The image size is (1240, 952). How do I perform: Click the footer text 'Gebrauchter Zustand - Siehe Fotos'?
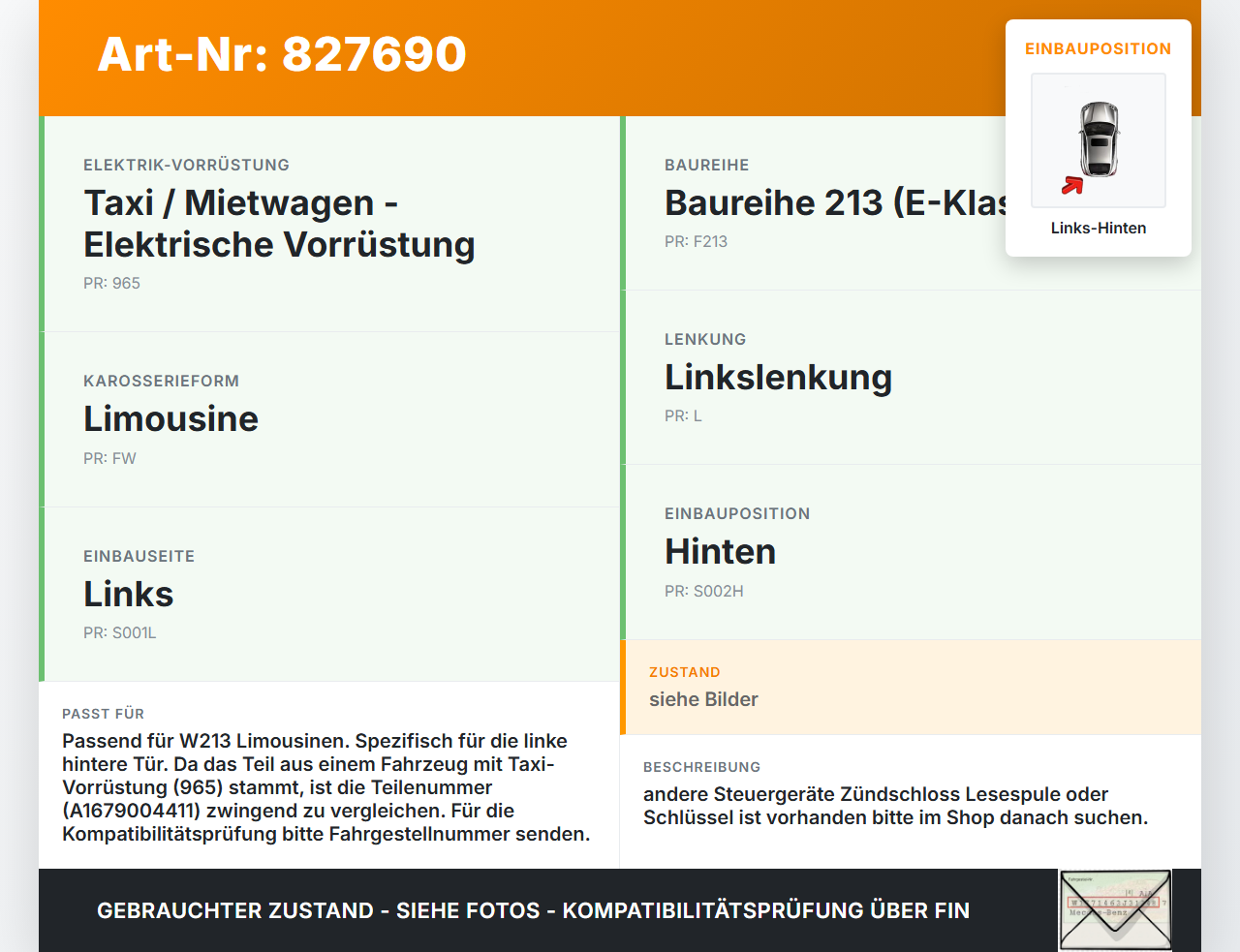pos(319,910)
